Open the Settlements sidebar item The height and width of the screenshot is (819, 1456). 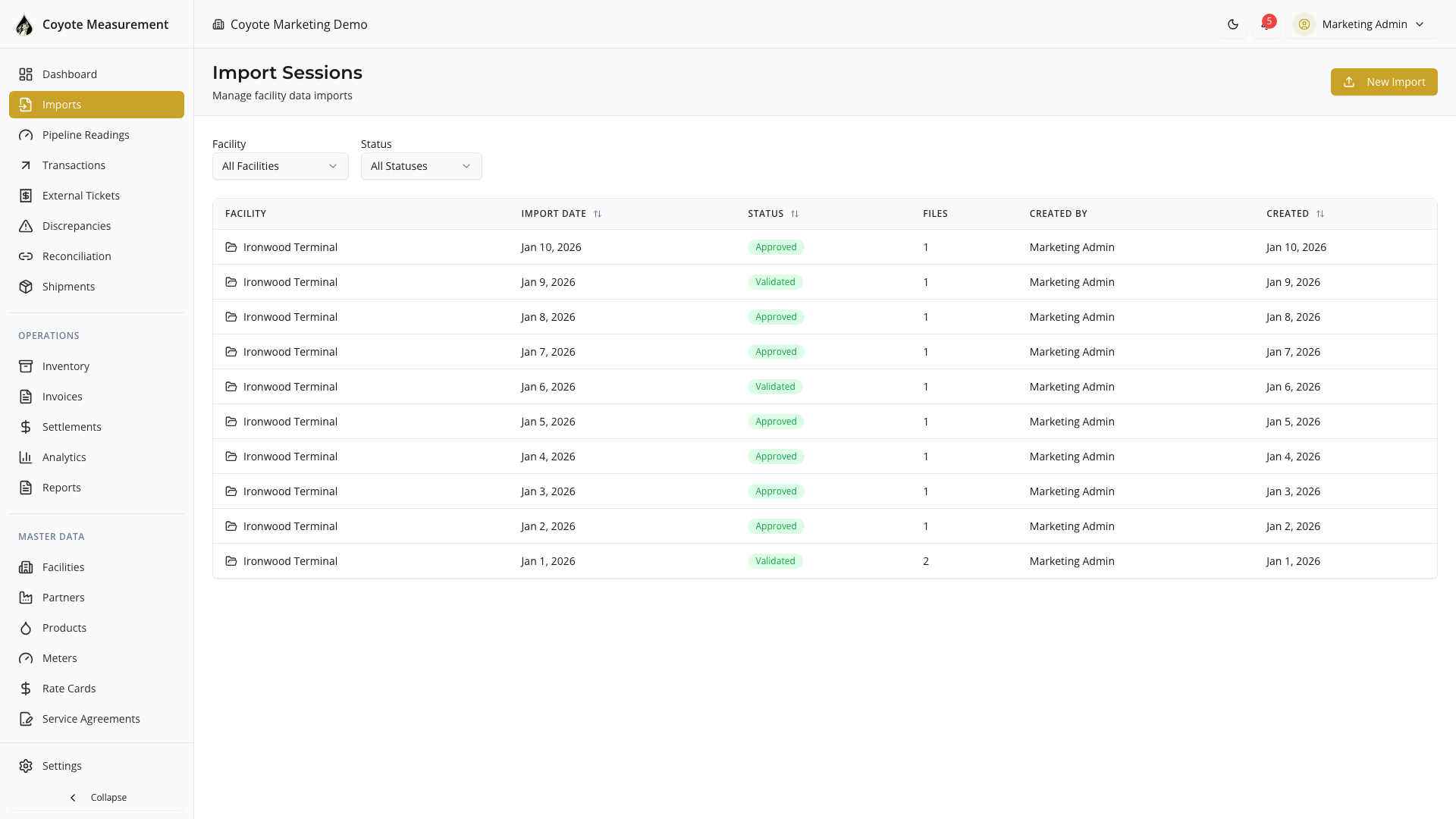pyautogui.click(x=71, y=427)
